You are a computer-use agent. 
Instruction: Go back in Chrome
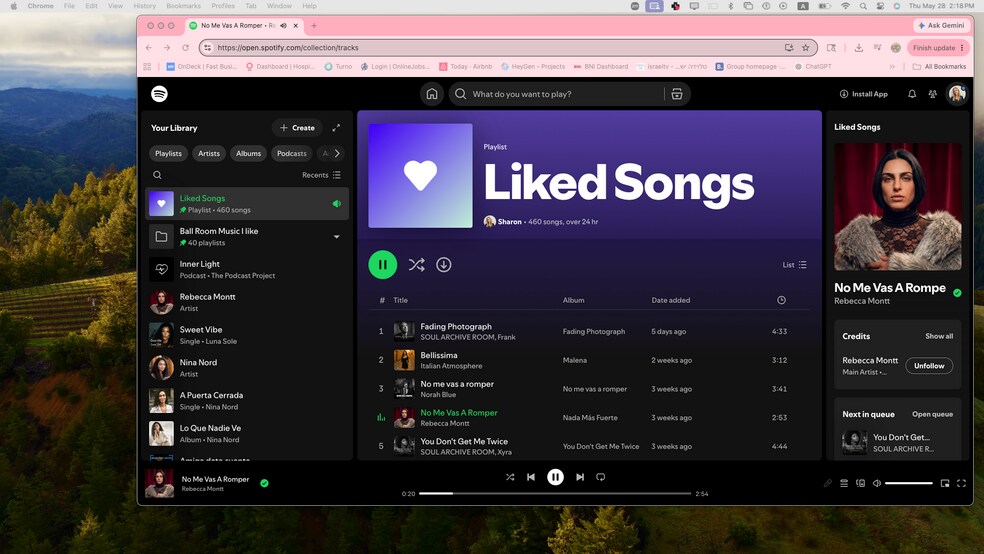click(149, 48)
